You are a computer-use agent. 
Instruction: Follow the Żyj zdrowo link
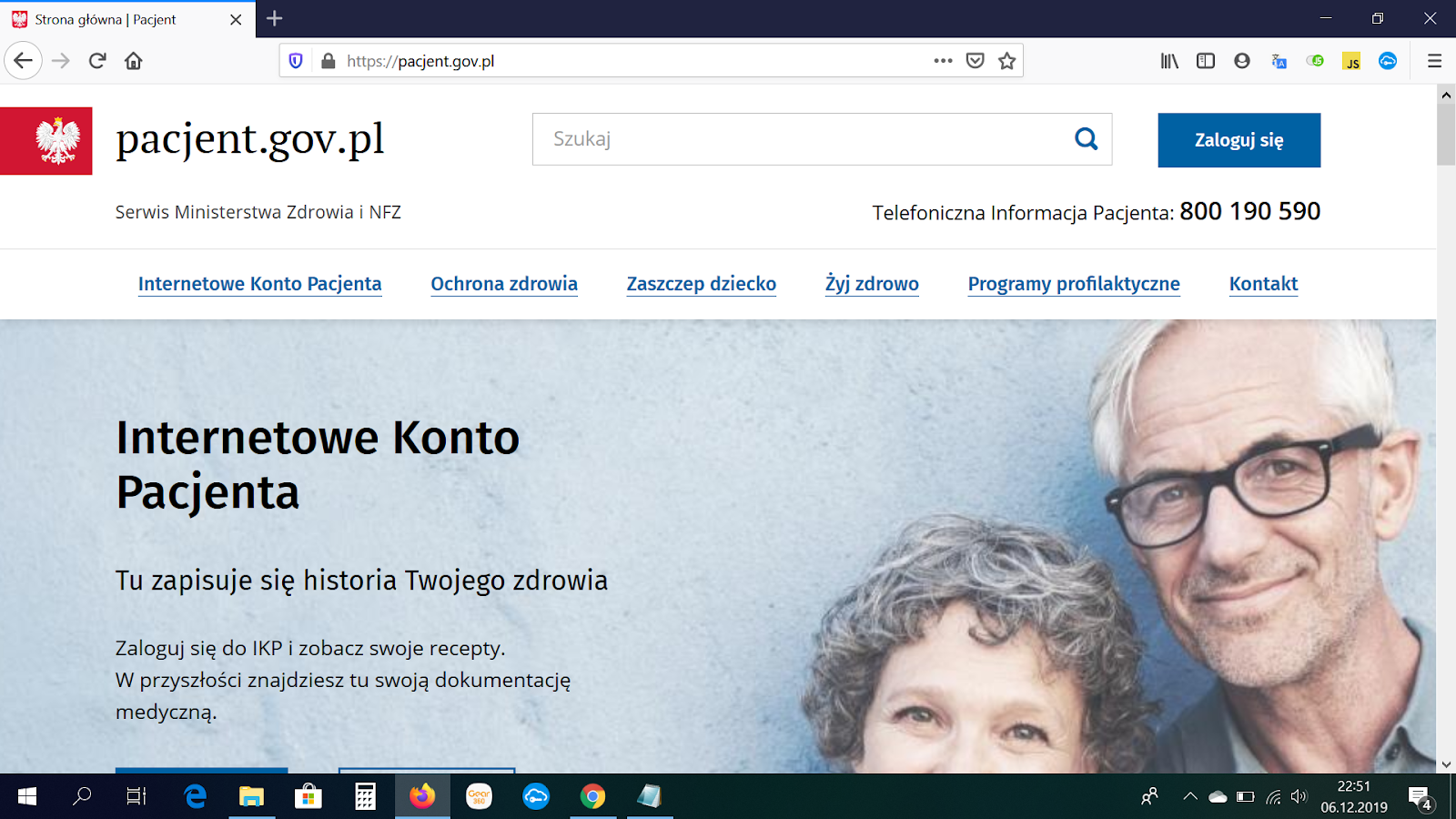[x=871, y=283]
